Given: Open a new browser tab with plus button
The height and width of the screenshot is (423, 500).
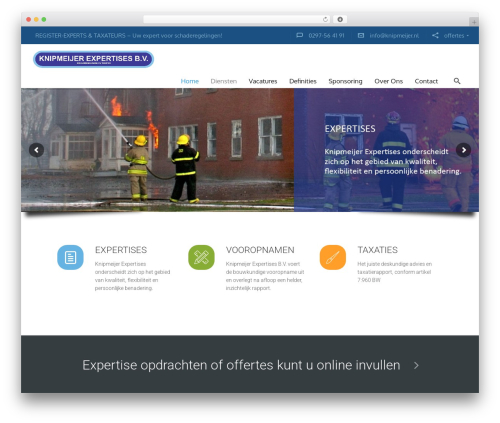Looking at the screenshot, I should pyautogui.click(x=474, y=22).
